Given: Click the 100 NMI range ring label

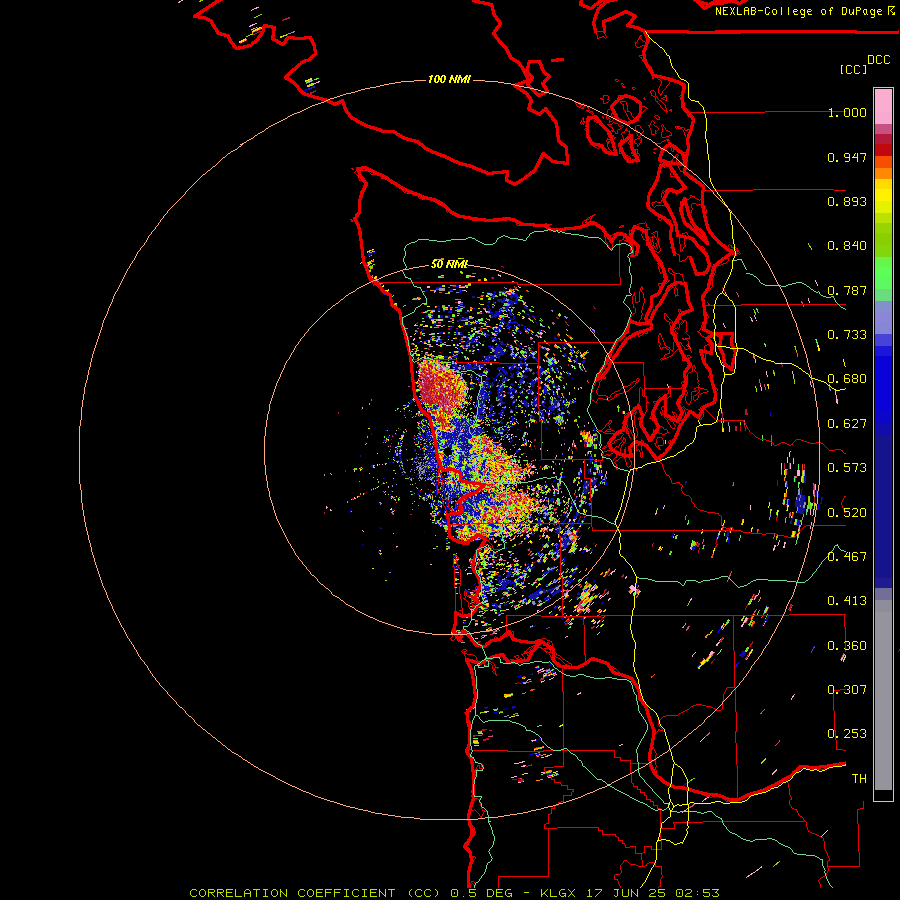Looking at the screenshot, I should [449, 79].
